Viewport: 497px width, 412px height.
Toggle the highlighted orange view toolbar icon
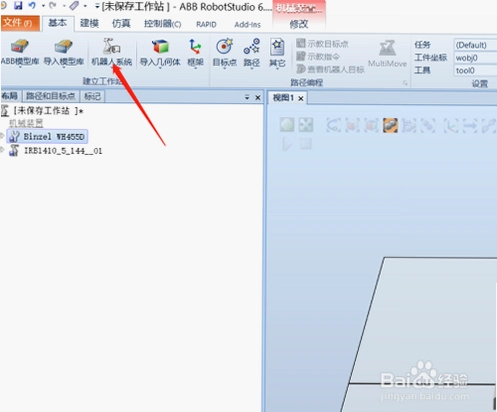point(390,125)
